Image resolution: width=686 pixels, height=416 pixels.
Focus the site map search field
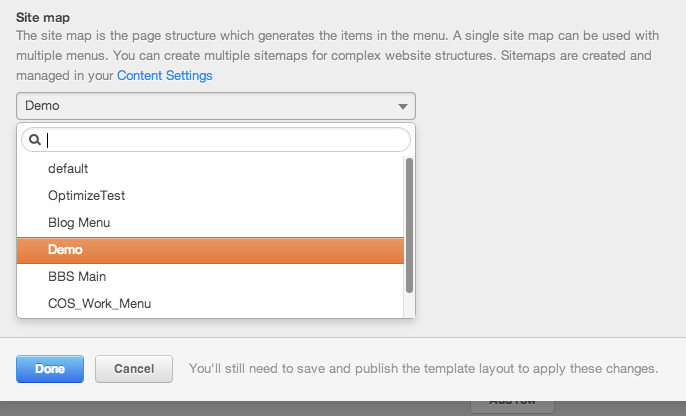point(216,140)
